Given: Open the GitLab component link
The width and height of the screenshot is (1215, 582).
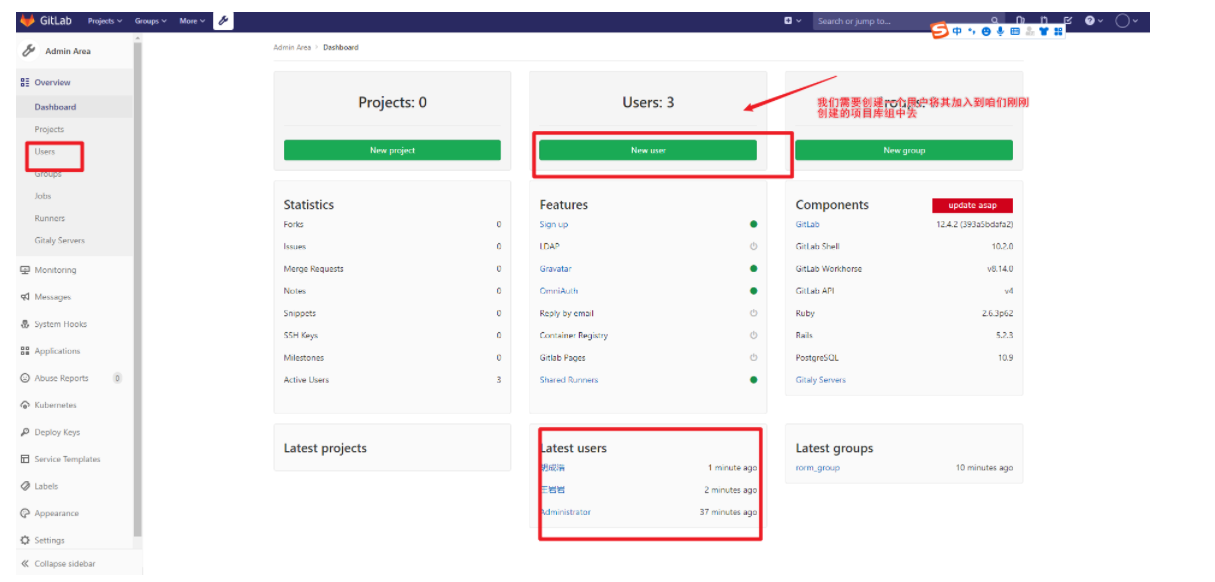Looking at the screenshot, I should (807, 224).
